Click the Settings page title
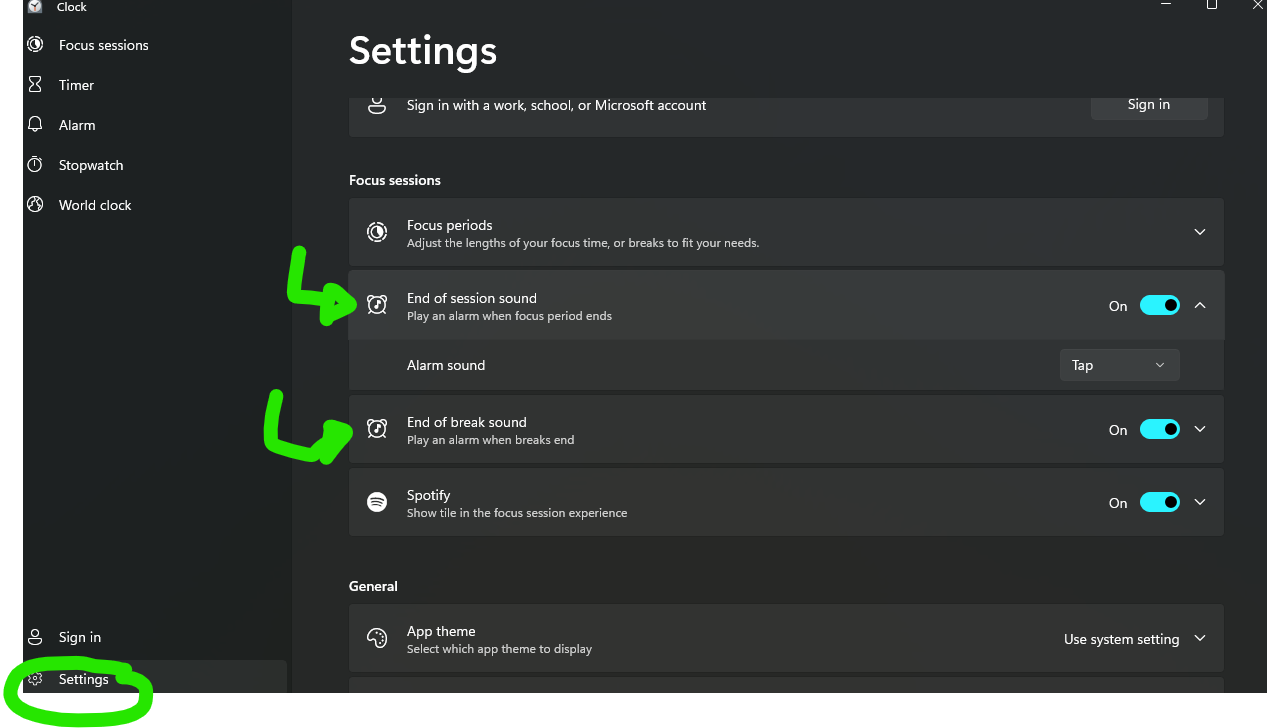 click(x=423, y=51)
